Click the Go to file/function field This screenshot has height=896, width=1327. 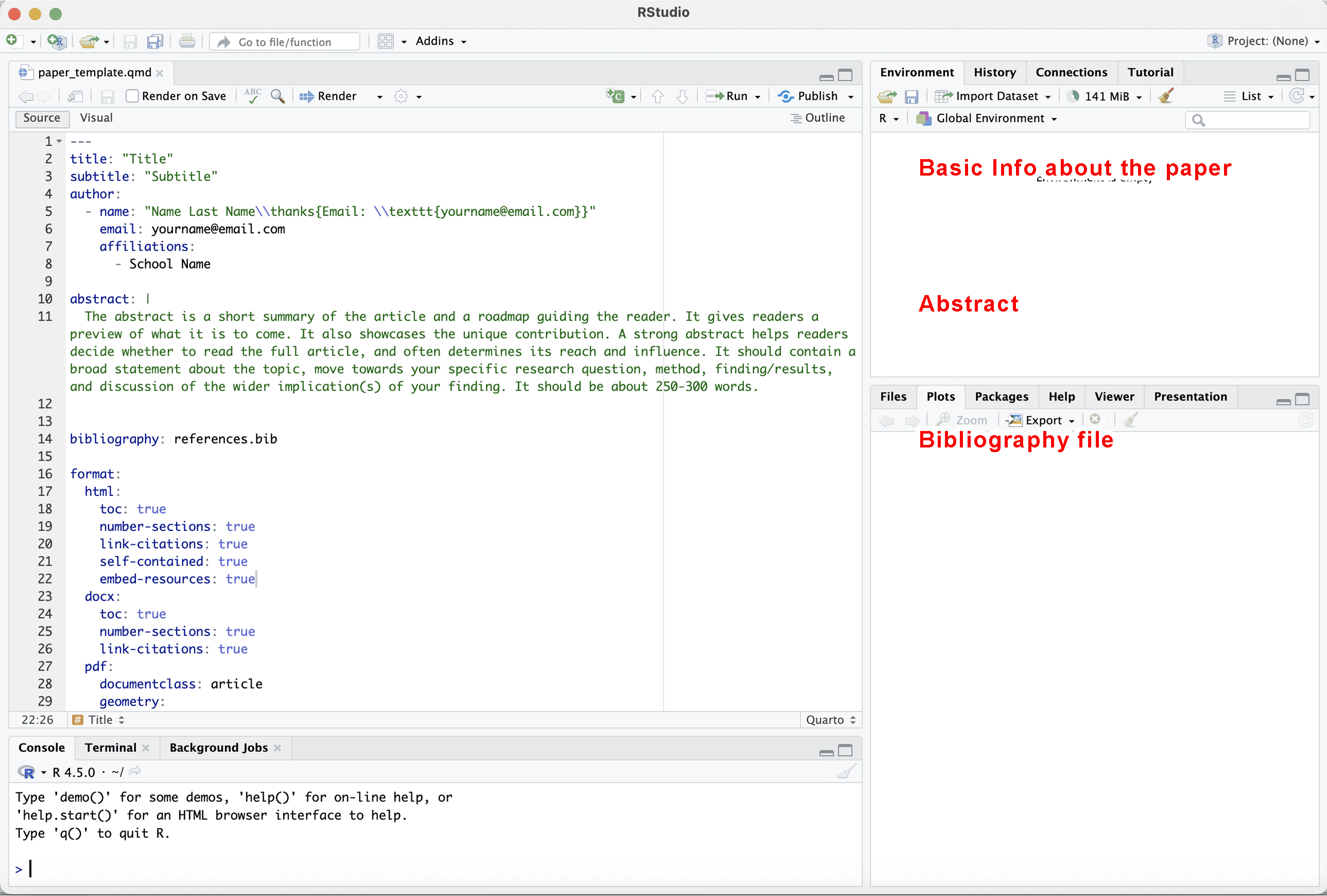(x=284, y=42)
